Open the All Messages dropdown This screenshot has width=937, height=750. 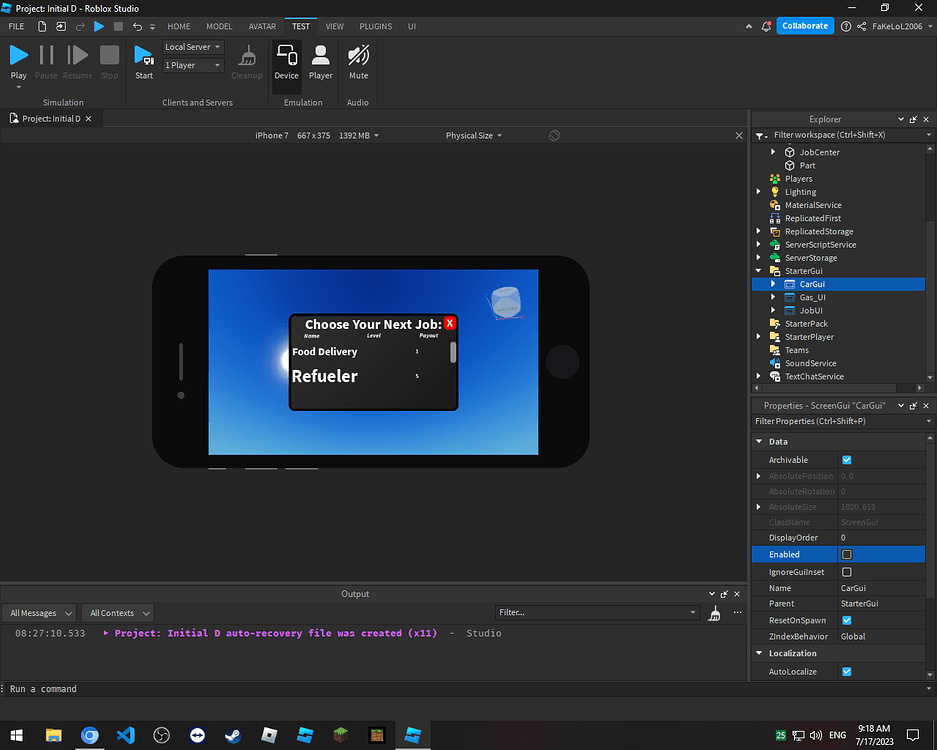coord(39,613)
